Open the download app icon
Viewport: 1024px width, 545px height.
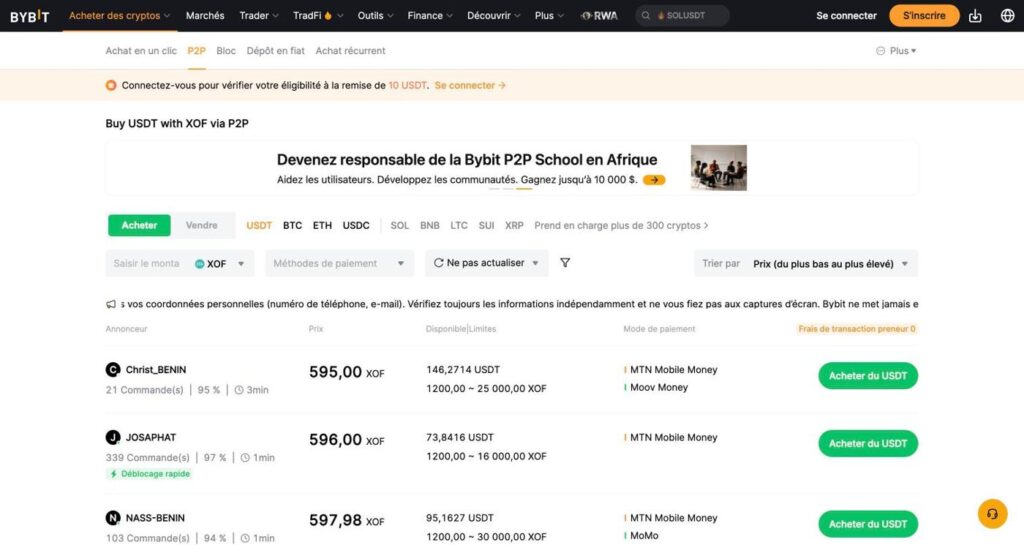click(x=974, y=16)
